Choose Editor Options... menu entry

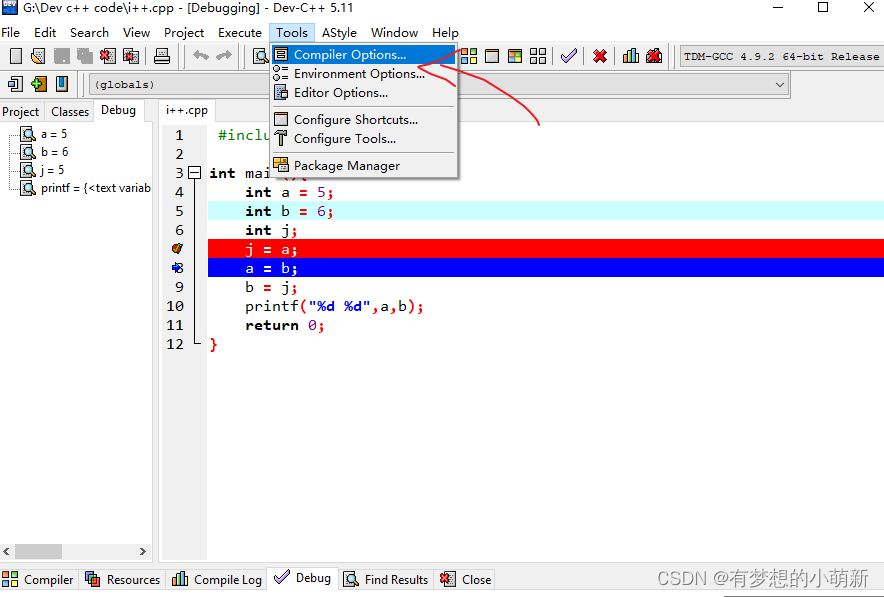[364, 93]
